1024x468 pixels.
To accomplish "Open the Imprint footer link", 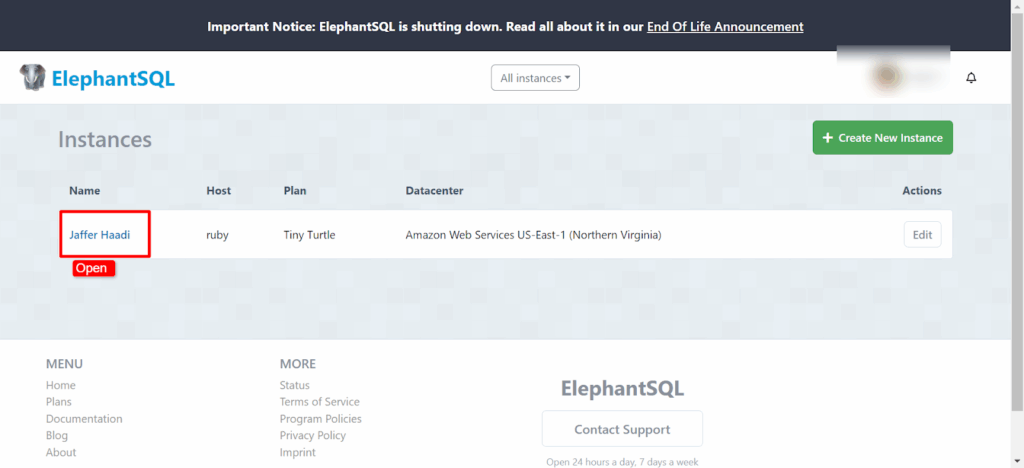I will point(298,452).
